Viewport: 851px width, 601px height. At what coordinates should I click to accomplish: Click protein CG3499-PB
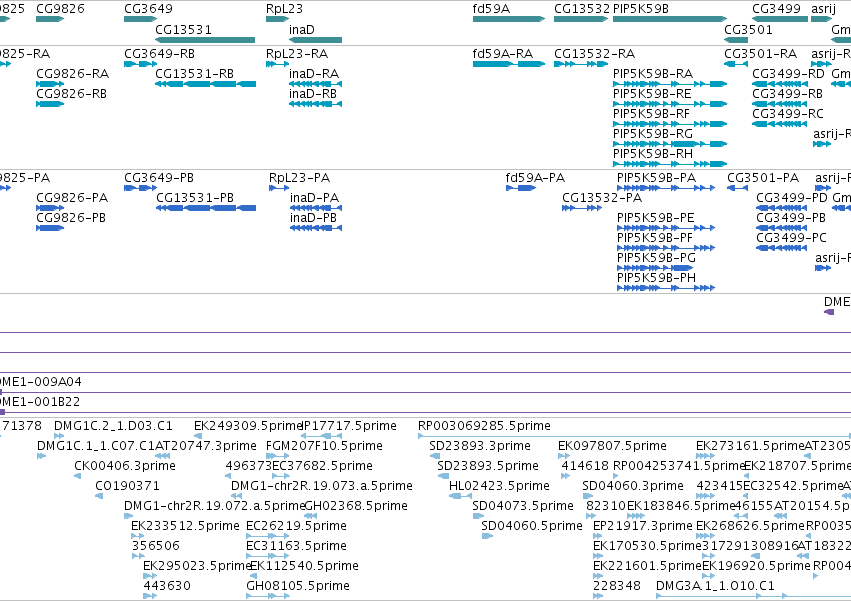(782, 228)
